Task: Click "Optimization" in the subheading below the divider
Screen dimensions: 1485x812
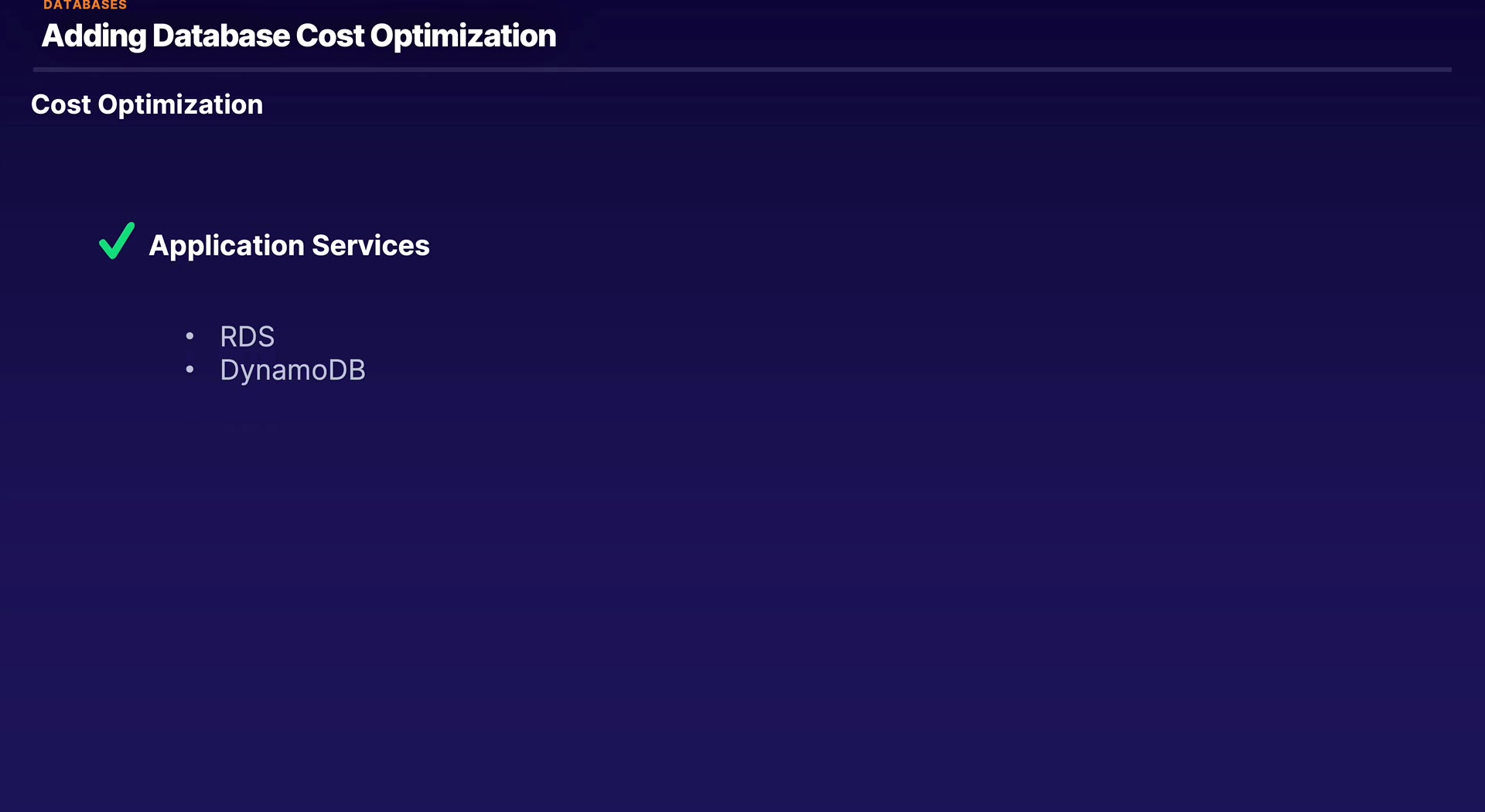Action: (x=180, y=105)
